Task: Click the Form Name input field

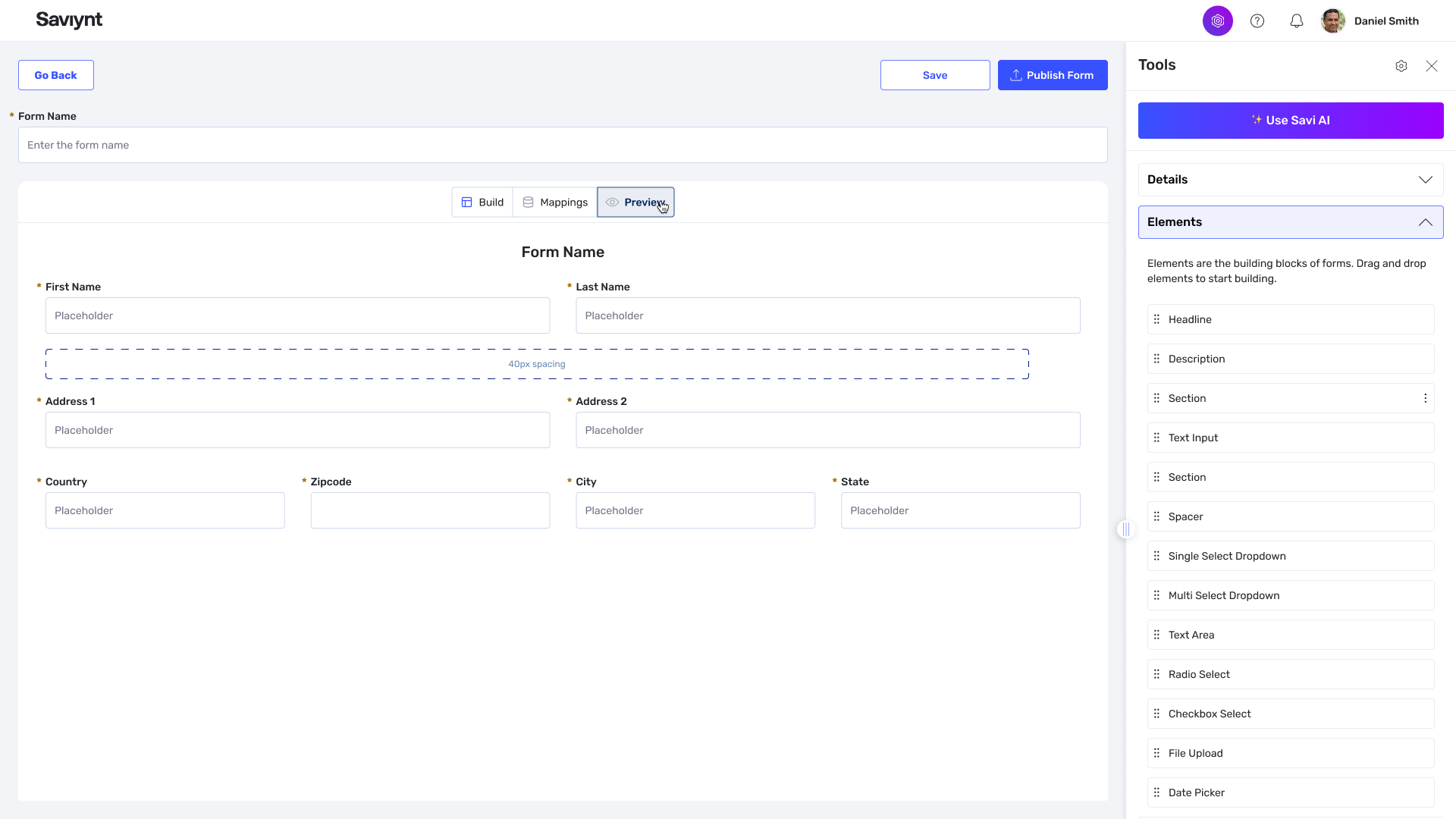Action: [x=562, y=145]
